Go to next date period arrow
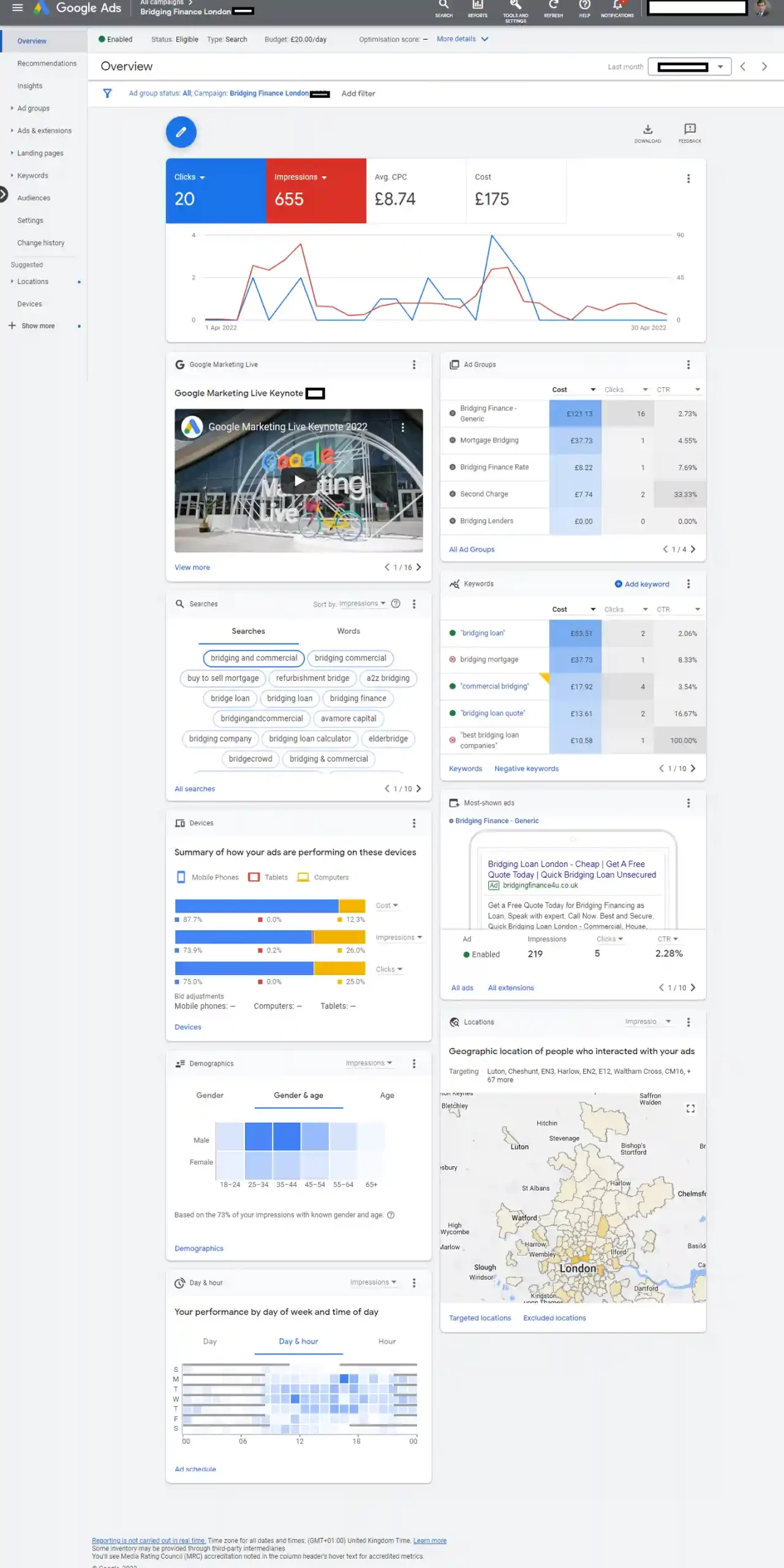This screenshot has width=784, height=1568. 764,66
